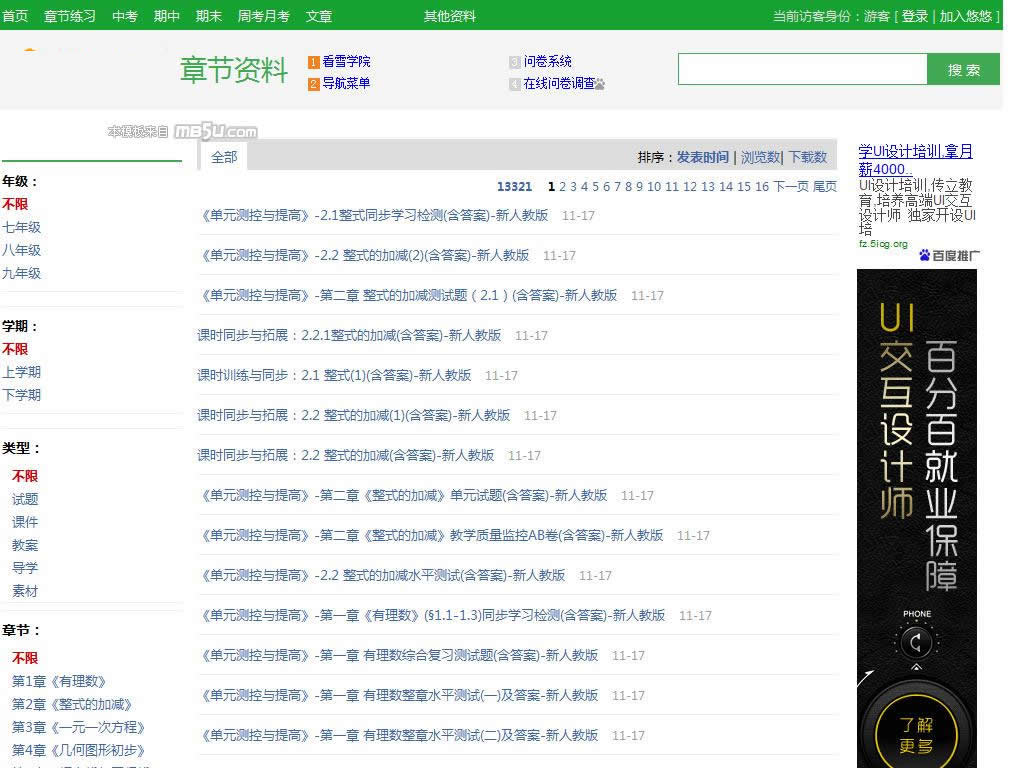The width and height of the screenshot is (1024, 768).
Task: Filter type by 试题
Action: coord(25,499)
